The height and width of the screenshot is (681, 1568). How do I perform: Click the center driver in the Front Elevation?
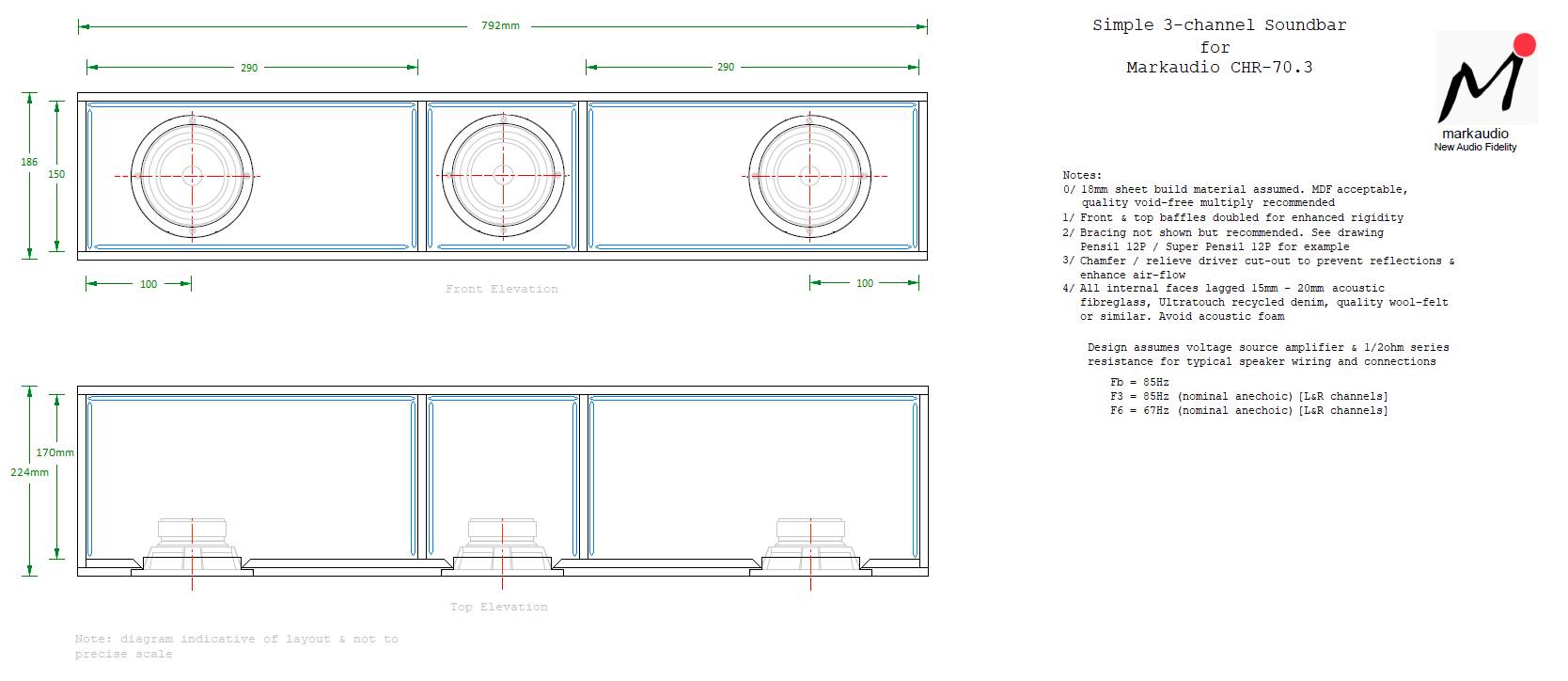[x=503, y=175]
